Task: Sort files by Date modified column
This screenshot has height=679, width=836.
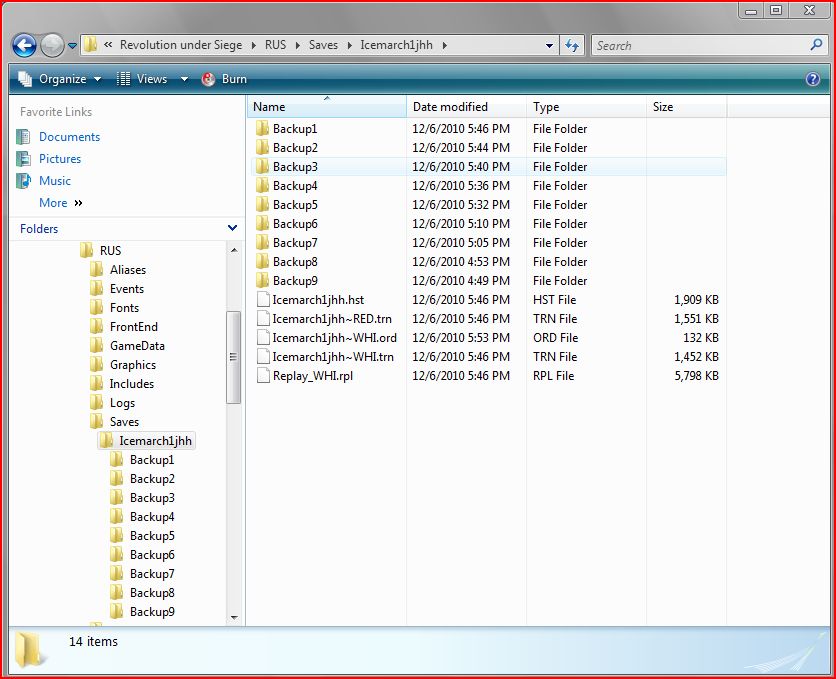Action: (x=450, y=107)
